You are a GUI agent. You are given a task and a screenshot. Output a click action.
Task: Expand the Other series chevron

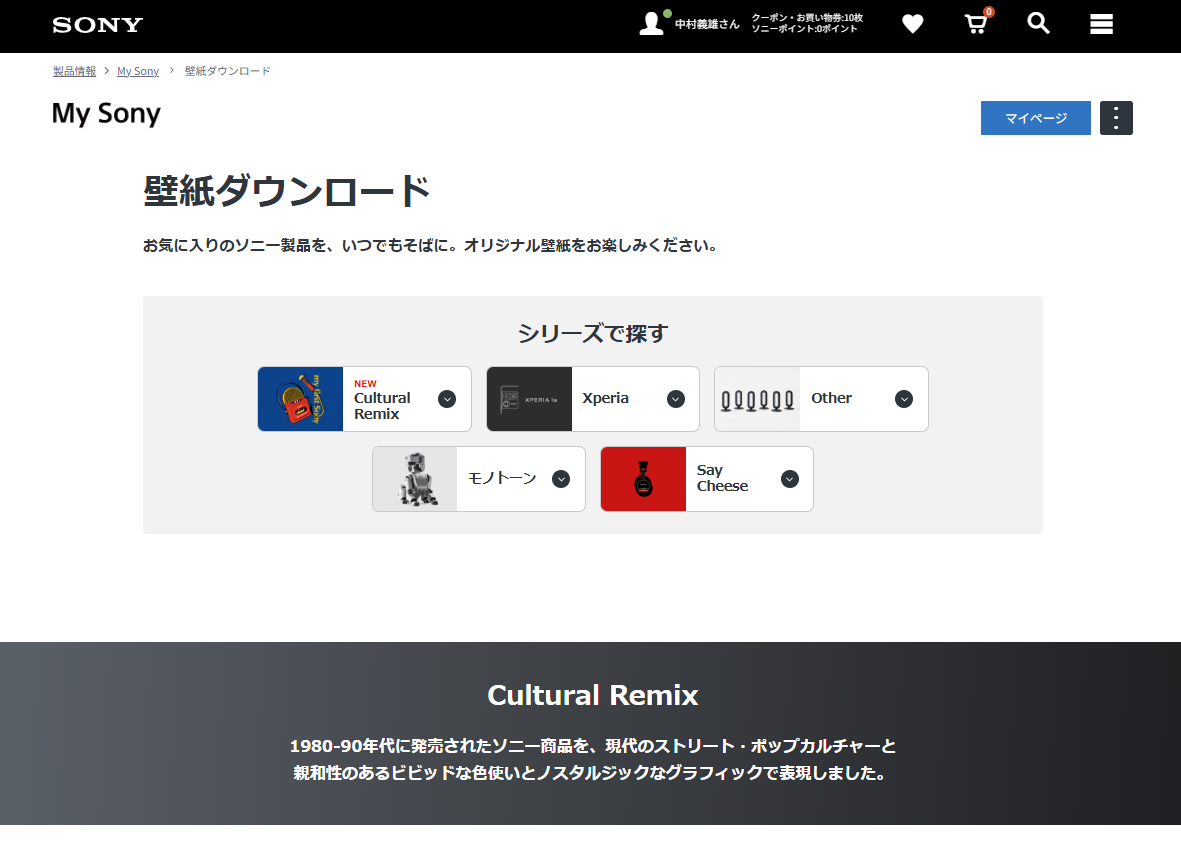click(904, 399)
